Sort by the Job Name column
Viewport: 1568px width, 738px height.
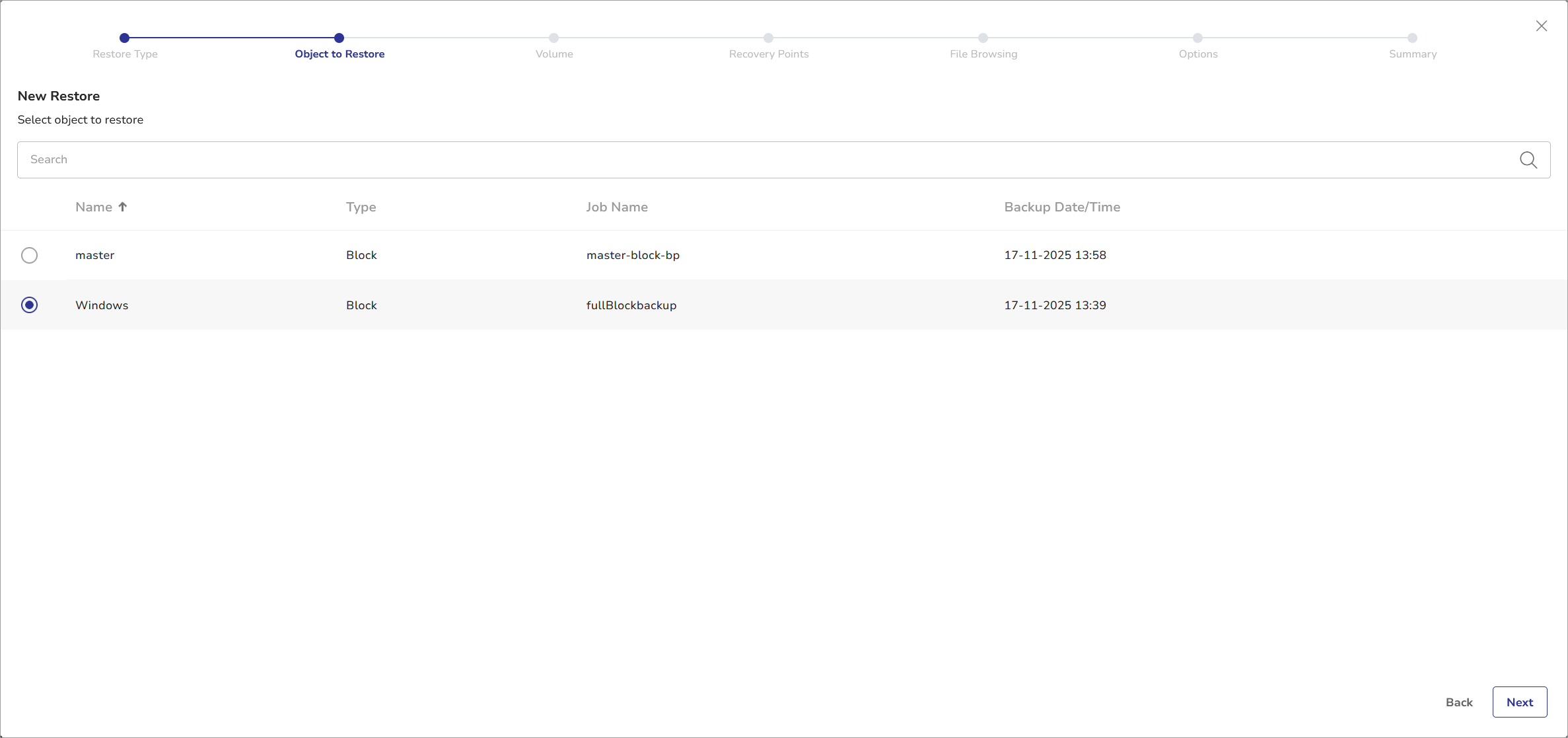[616, 207]
